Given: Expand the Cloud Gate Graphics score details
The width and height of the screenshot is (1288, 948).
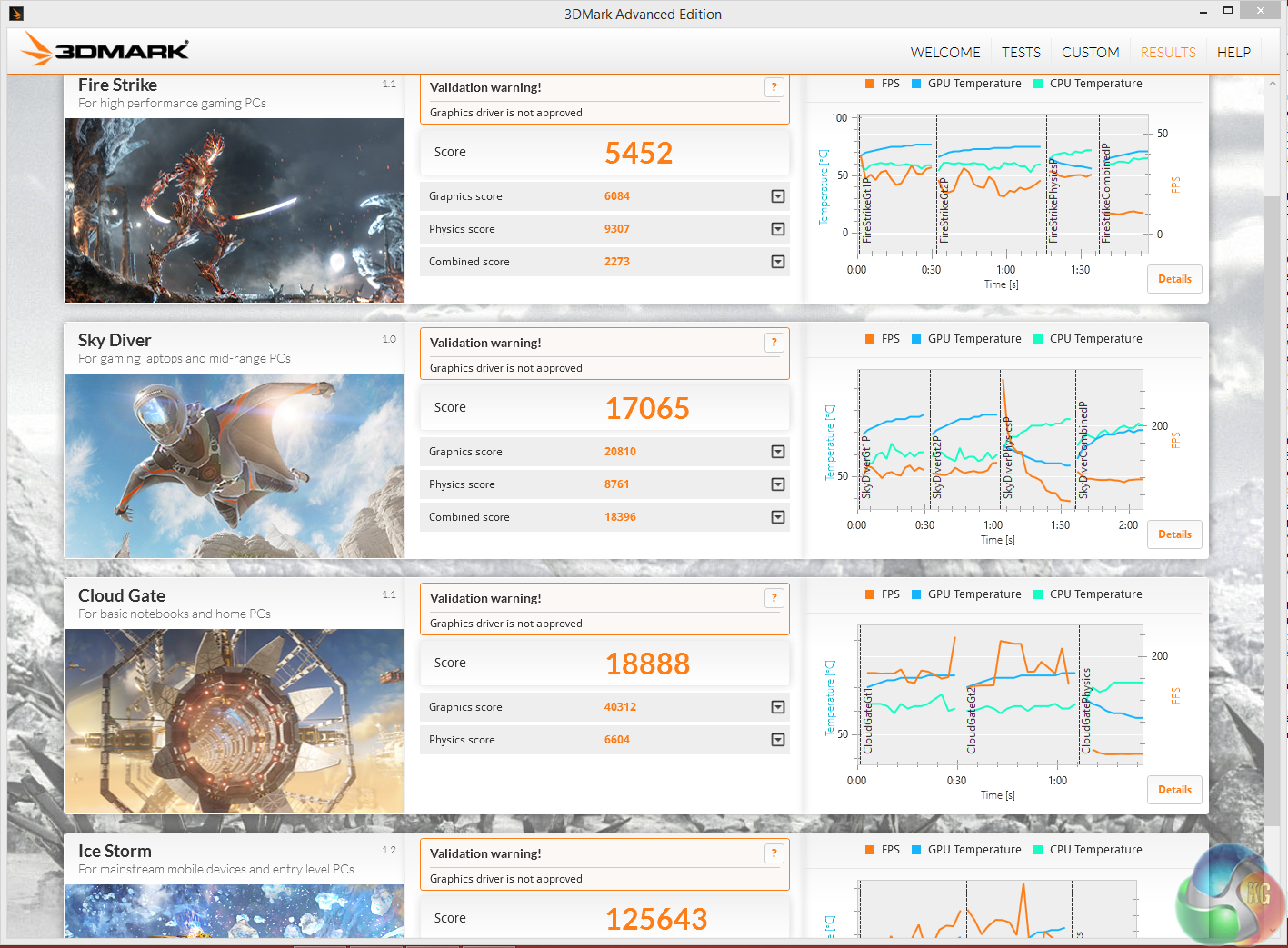Looking at the screenshot, I should [778, 707].
